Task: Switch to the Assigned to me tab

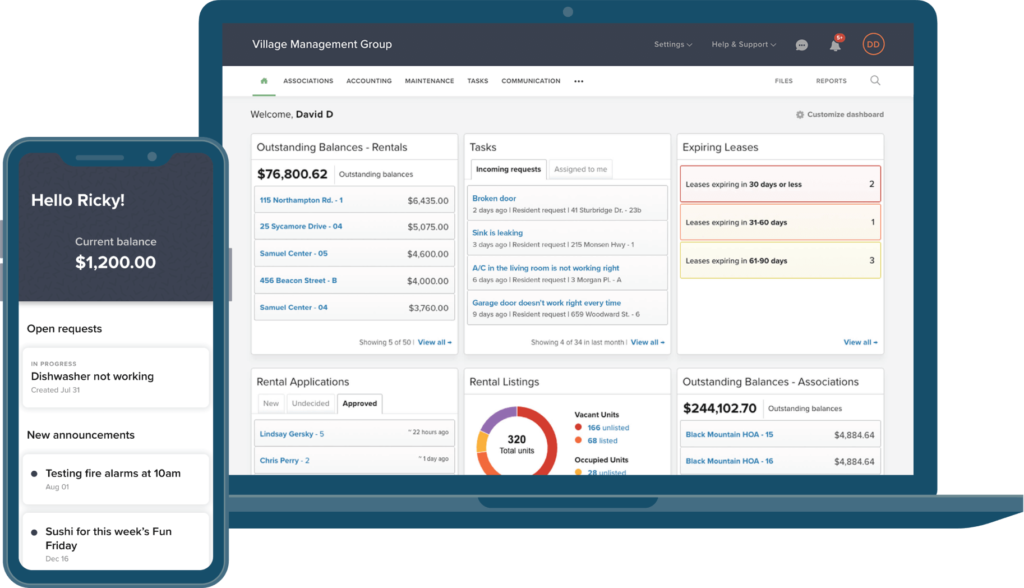Action: pyautogui.click(x=581, y=169)
